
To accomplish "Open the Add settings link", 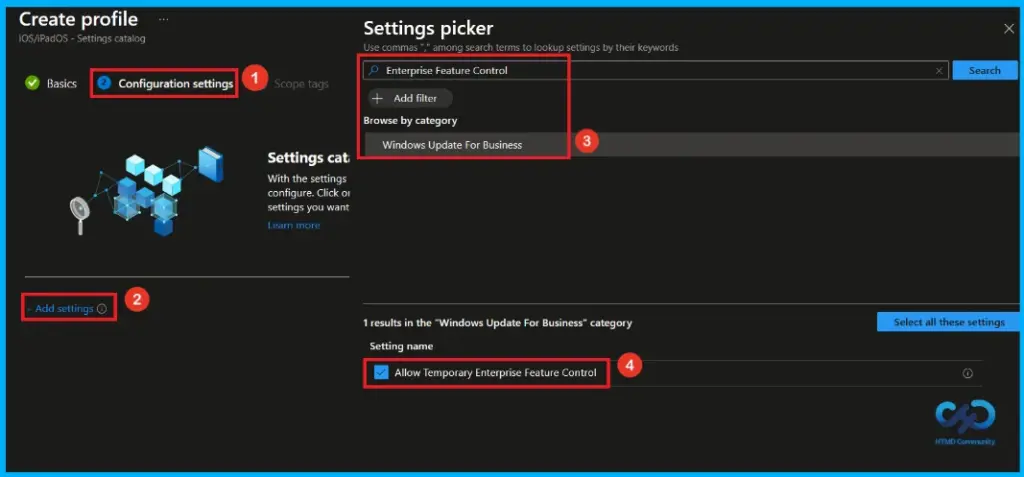I will coord(63,308).
